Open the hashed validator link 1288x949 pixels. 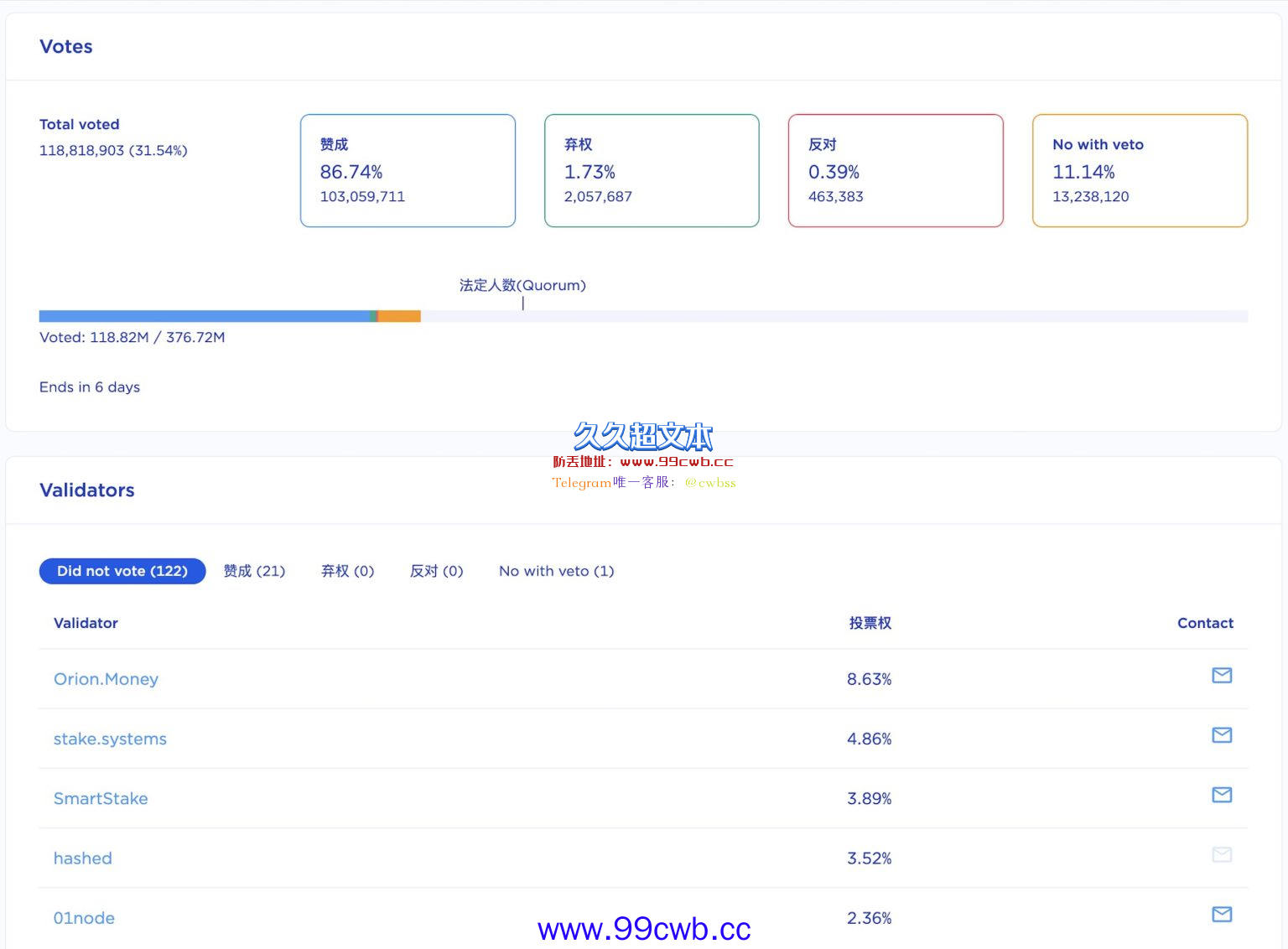[82, 858]
